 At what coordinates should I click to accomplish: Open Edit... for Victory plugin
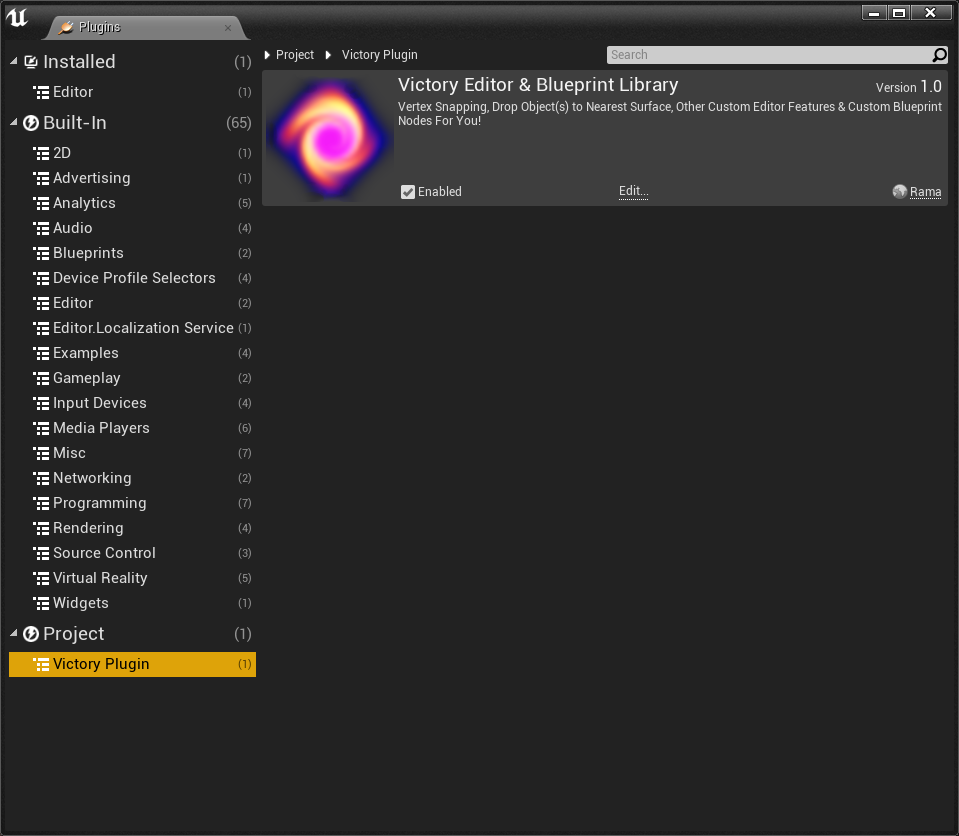tap(633, 191)
